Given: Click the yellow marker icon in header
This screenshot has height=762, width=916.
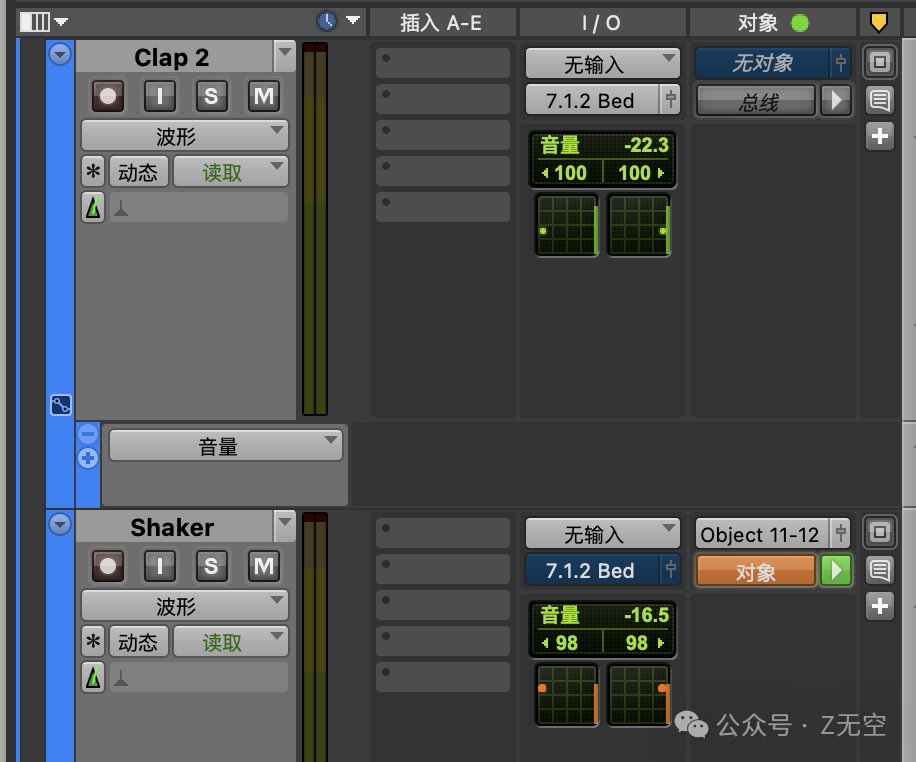Looking at the screenshot, I should [x=879, y=22].
